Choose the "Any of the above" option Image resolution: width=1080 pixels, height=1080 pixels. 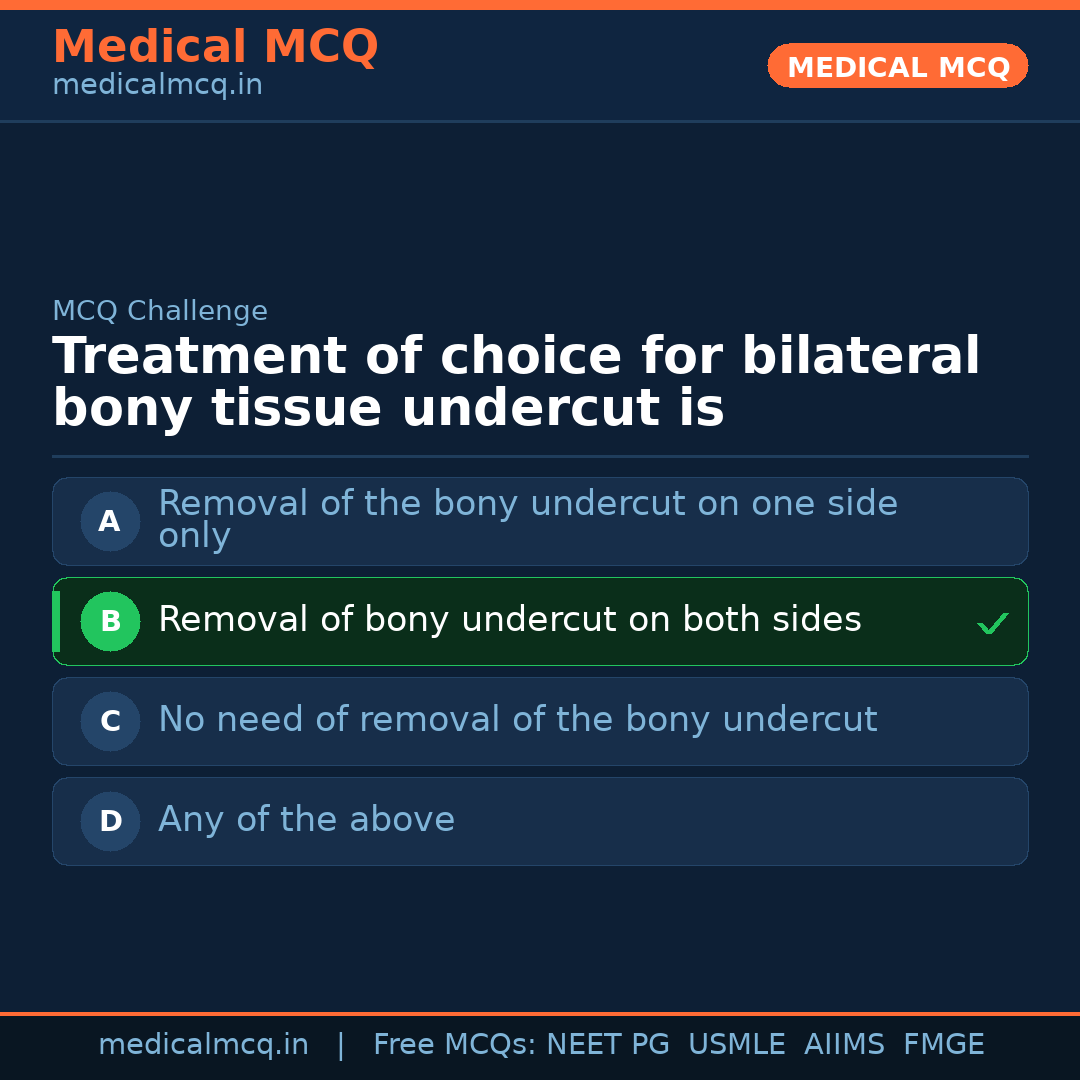pos(306,820)
